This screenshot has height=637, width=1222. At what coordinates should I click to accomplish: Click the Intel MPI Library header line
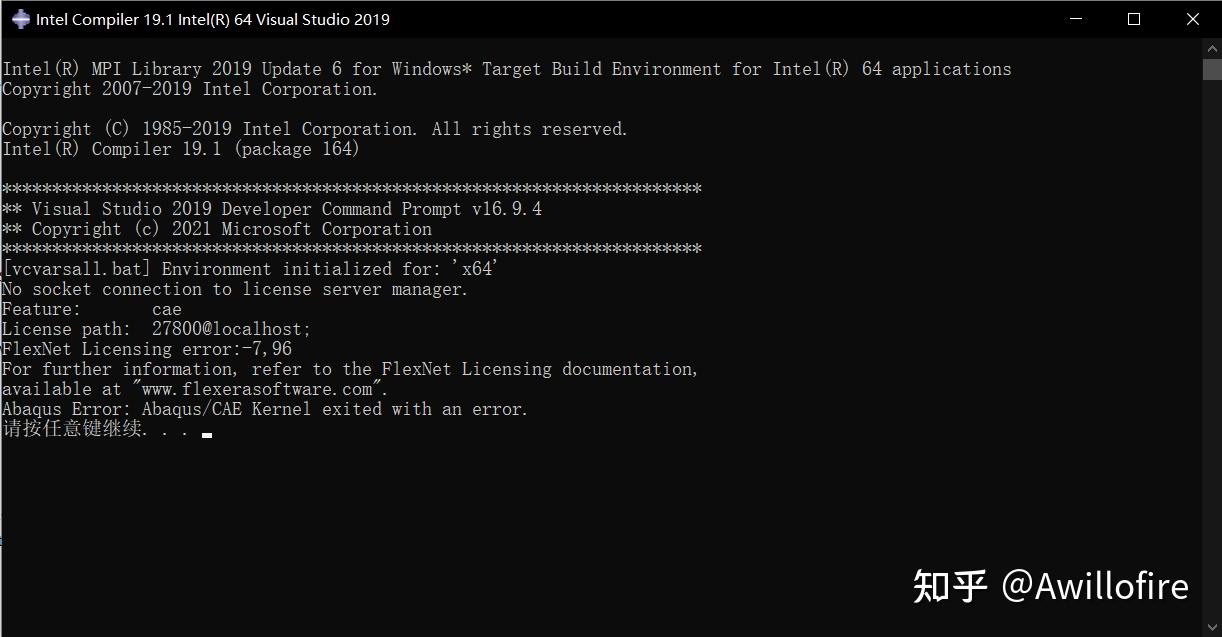(x=506, y=69)
